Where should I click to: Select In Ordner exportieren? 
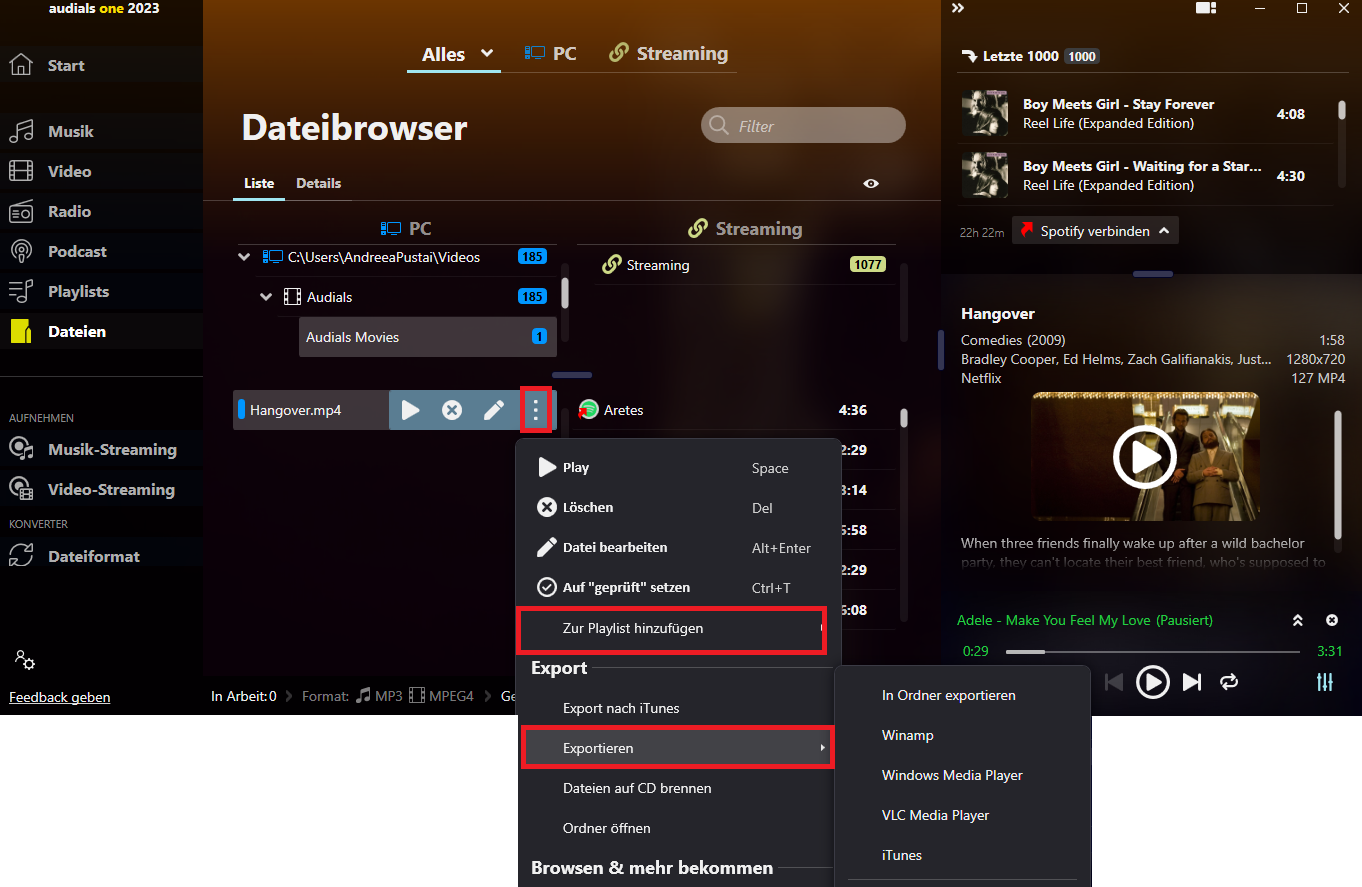point(962,695)
